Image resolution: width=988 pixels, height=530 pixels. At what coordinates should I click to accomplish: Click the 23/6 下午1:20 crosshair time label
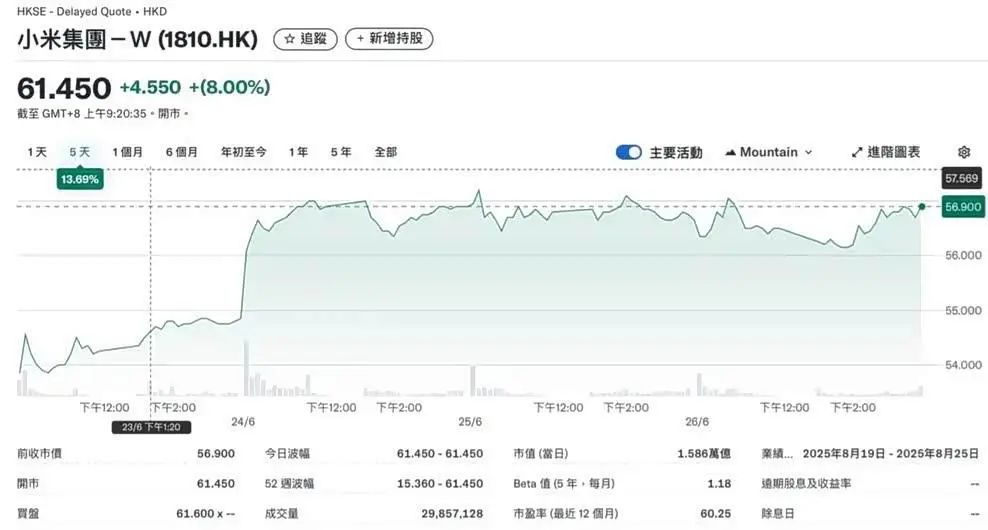coord(151,427)
